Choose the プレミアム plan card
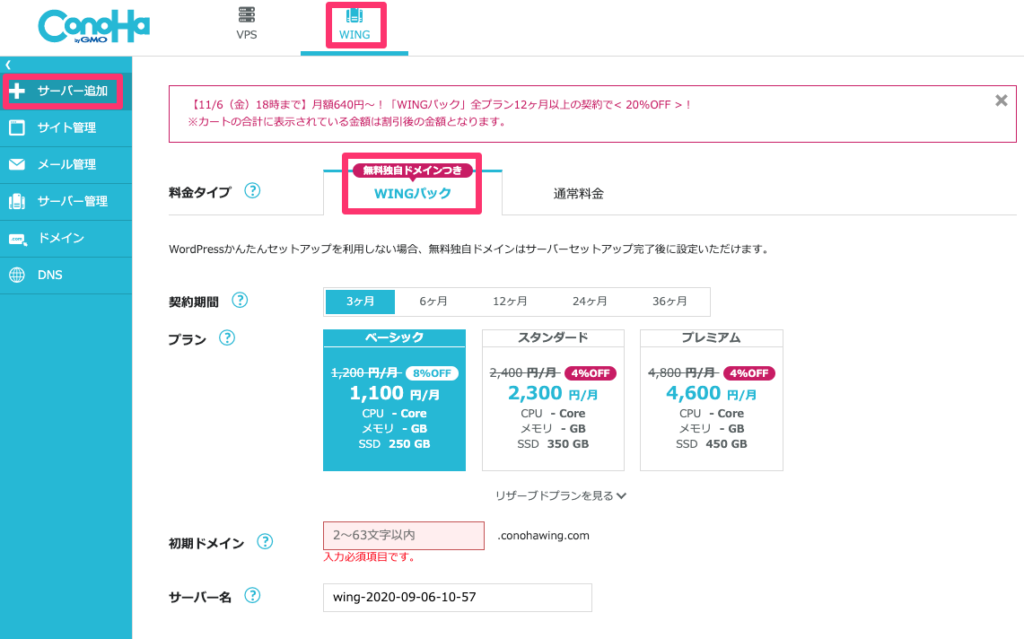 (711, 400)
